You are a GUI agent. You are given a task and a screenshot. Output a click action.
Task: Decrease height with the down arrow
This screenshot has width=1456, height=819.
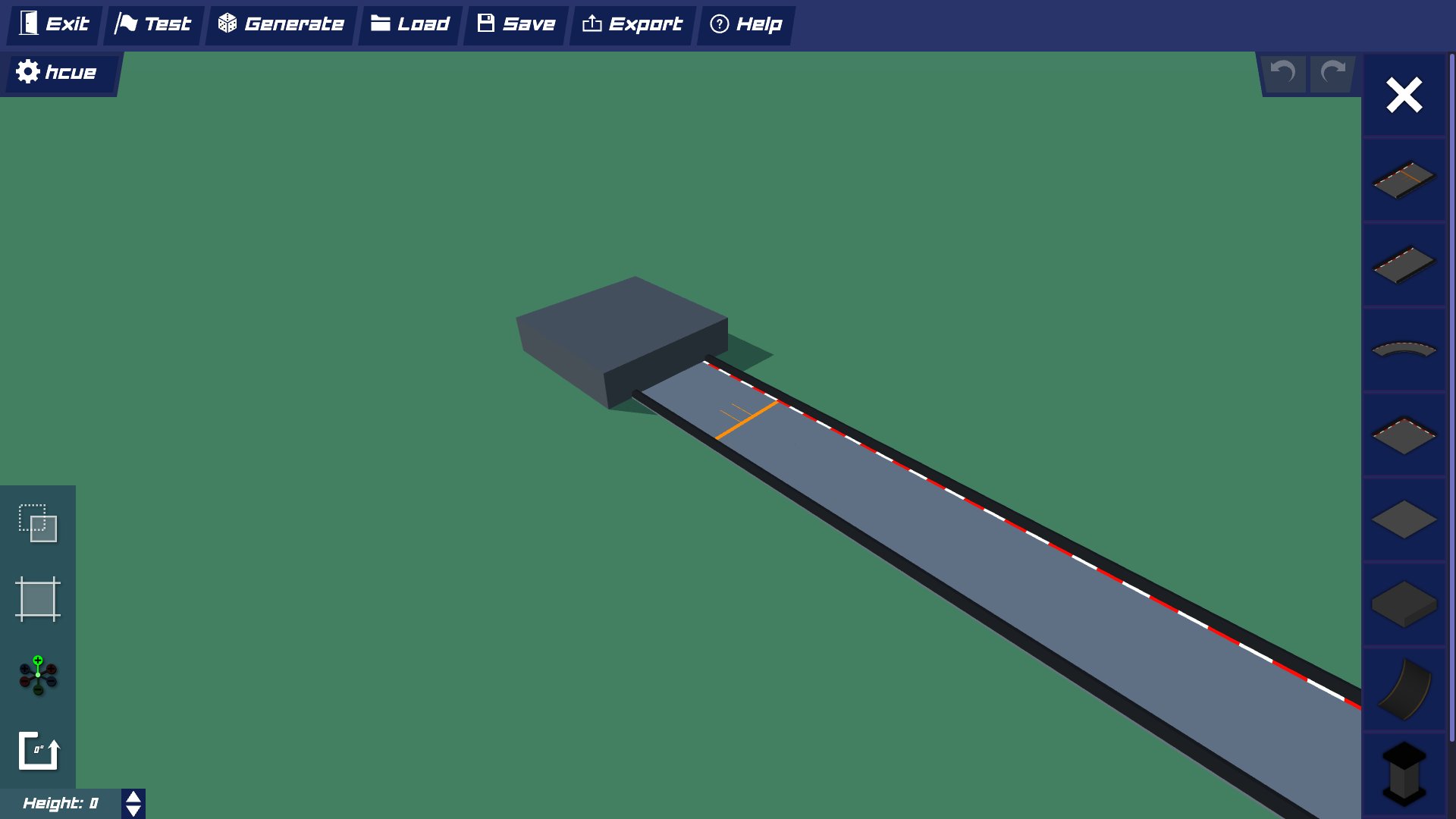coord(133,811)
